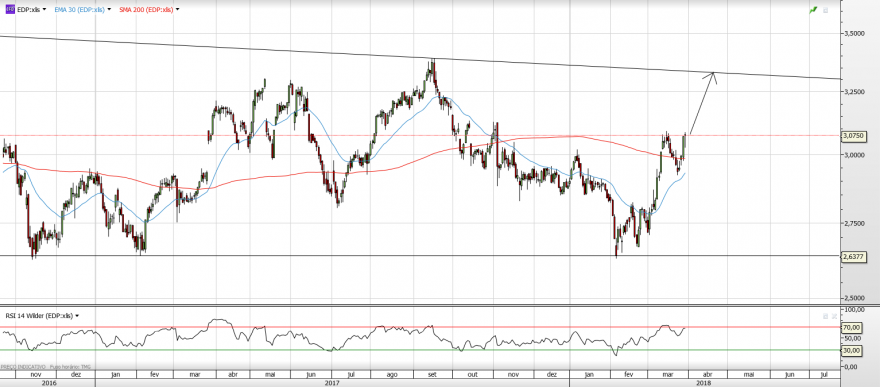Select the 2,6377 support level label
The width and height of the screenshot is (880, 387).
(855, 256)
